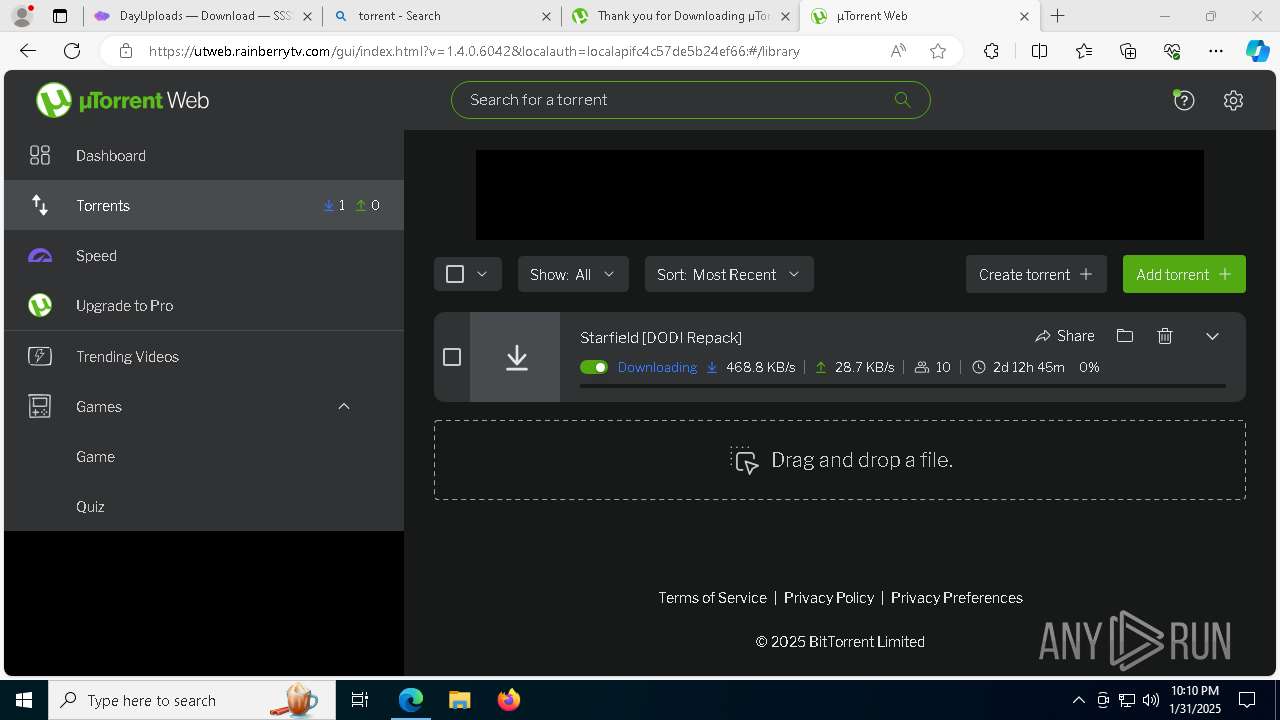This screenshot has width=1280, height=720.
Task: Delete the Starfield torrent with trash icon
Action: tap(1165, 336)
